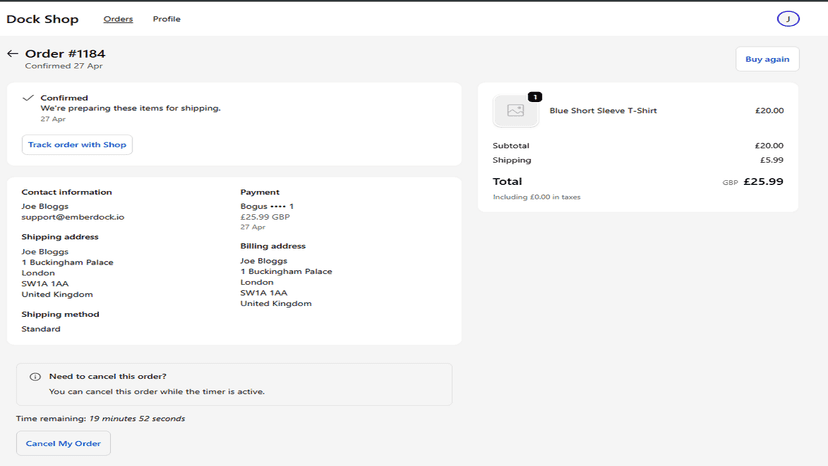Click the Dock Shop logo text
This screenshot has width=828, height=466.
pyautogui.click(x=42, y=19)
